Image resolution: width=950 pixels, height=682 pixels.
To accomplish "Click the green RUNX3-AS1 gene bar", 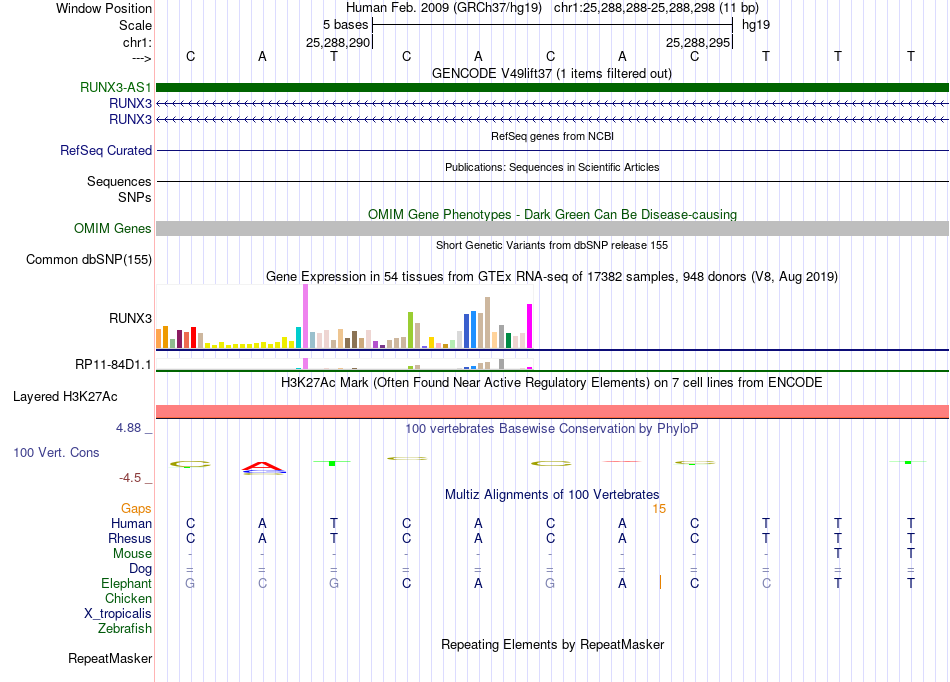I will pyautogui.click(x=552, y=87).
